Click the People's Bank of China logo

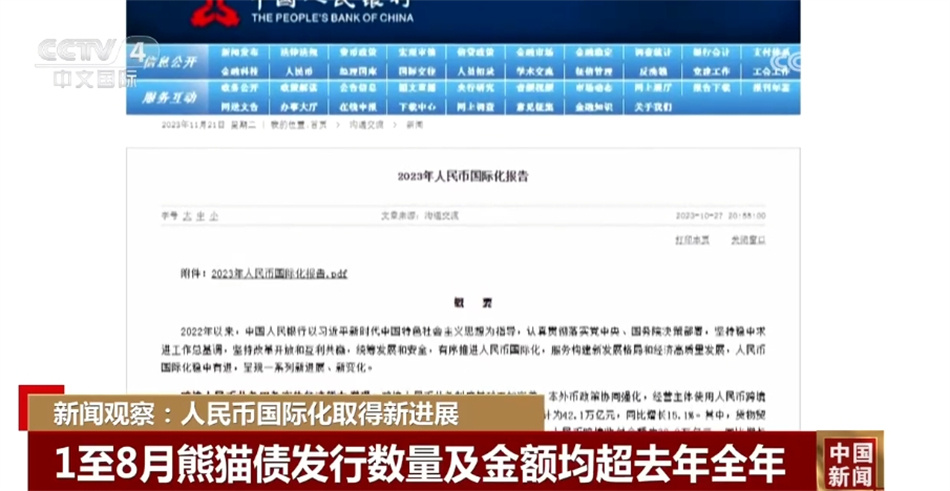coord(216,11)
